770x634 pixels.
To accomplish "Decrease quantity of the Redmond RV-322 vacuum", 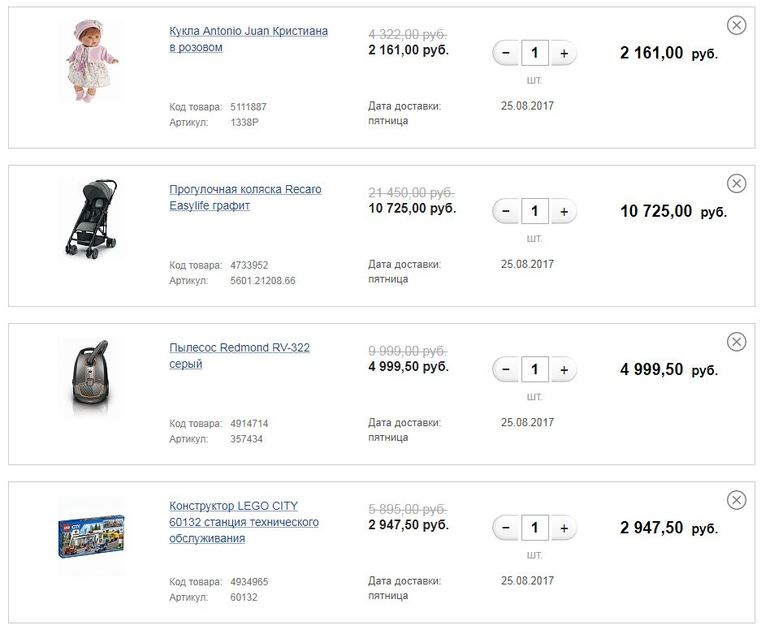I will [506, 370].
